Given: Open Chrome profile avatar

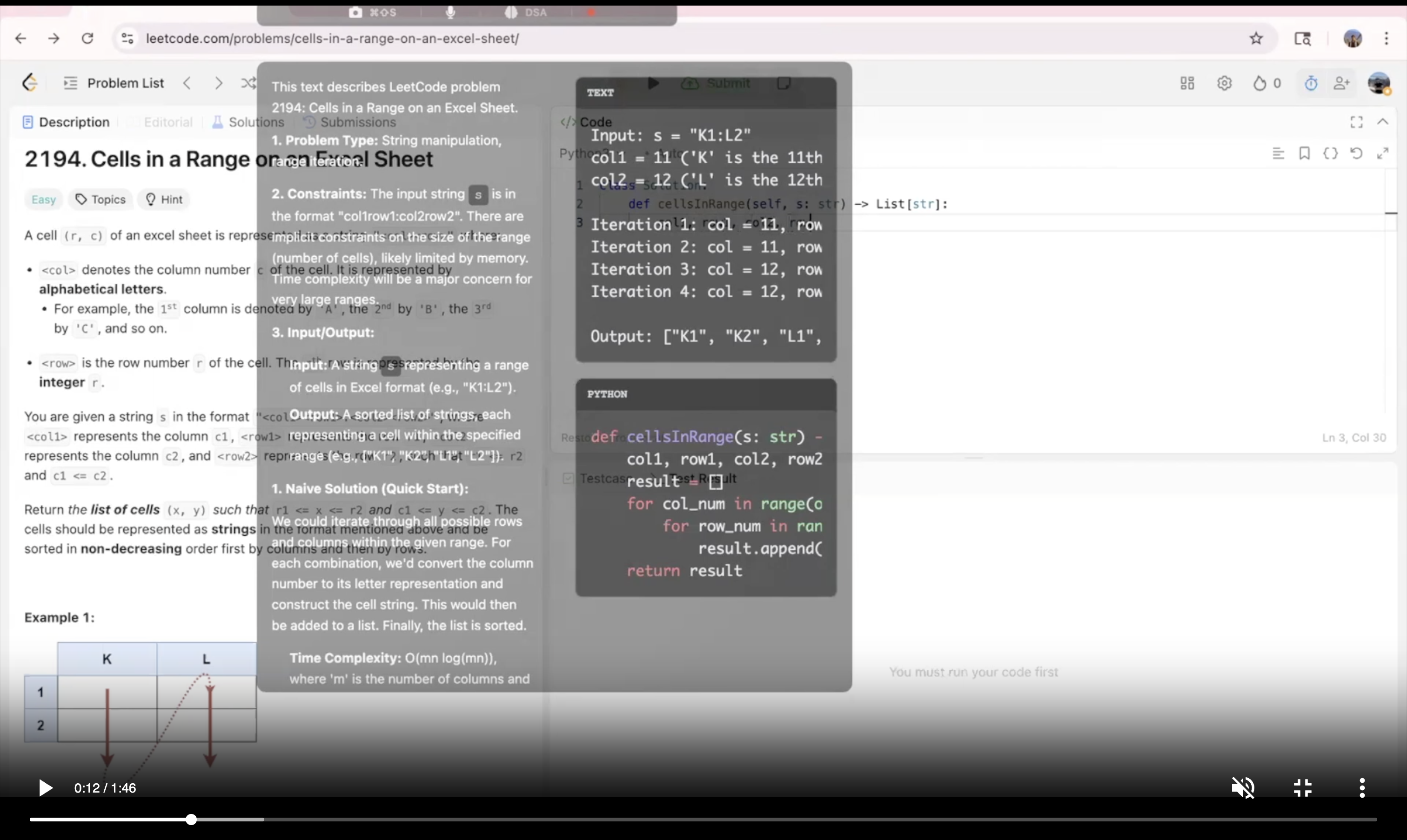Looking at the screenshot, I should coord(1353,39).
